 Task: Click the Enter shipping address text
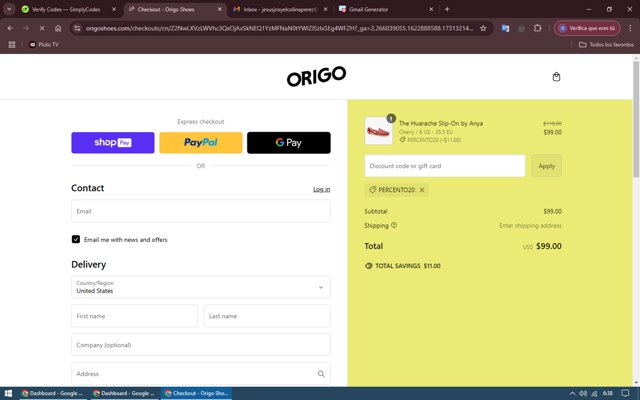(x=530, y=225)
